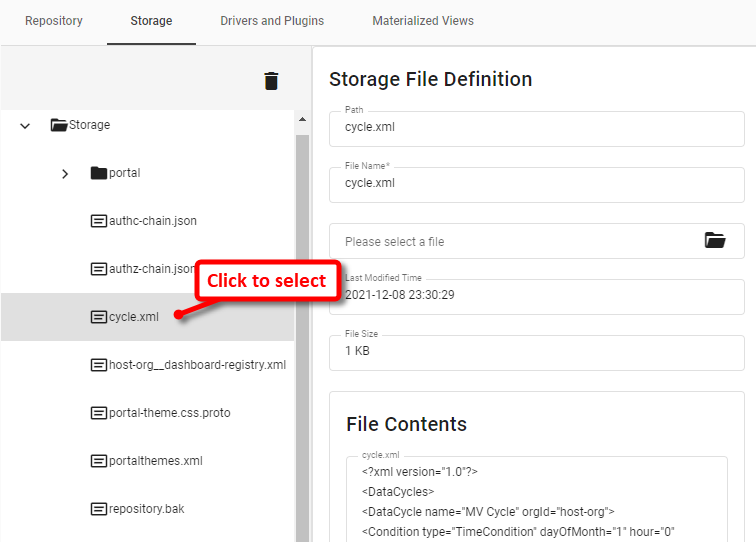Click the File Name input field
Screen dimensions: 756x542
536,184
